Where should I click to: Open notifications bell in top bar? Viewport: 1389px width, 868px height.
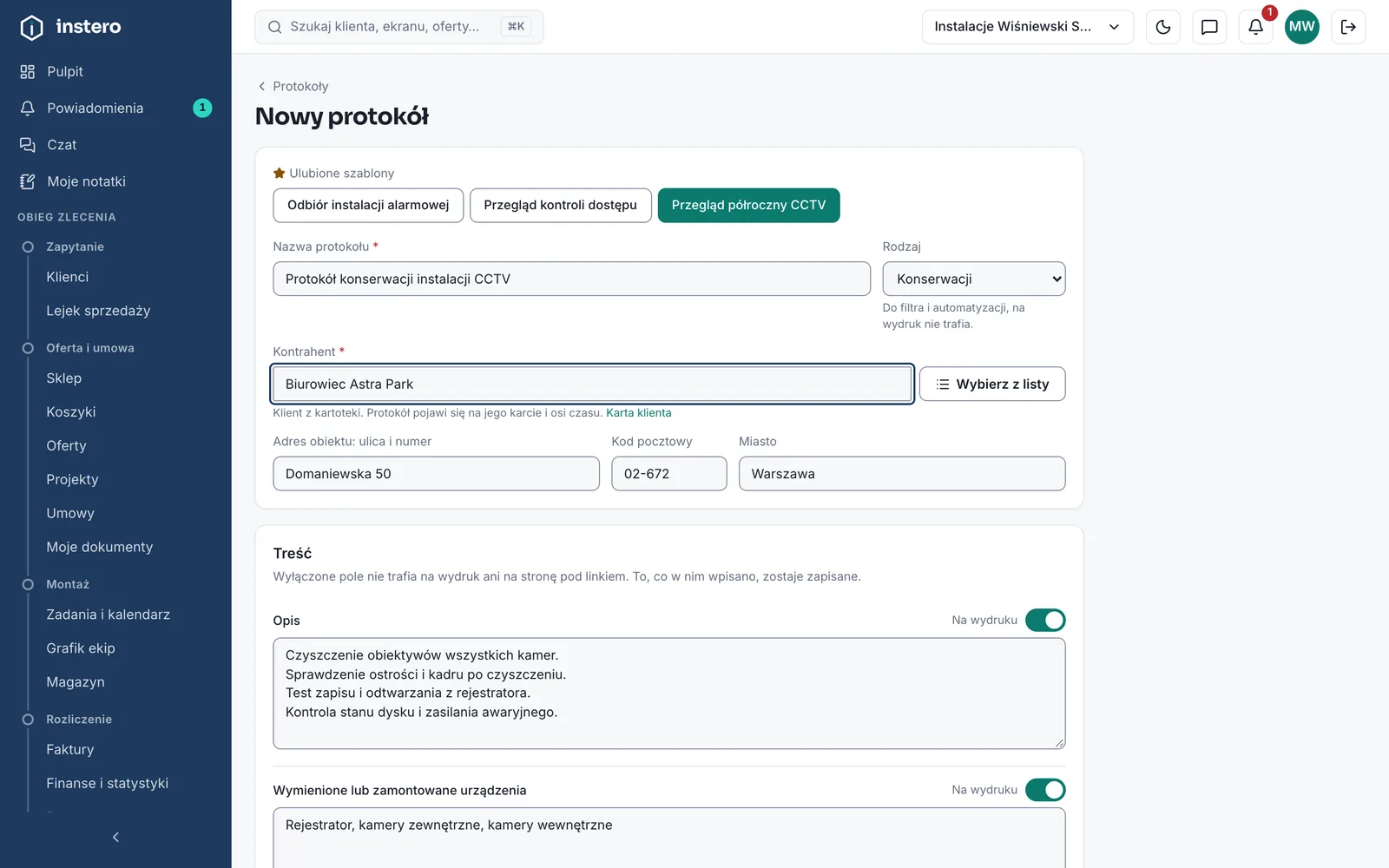(x=1255, y=27)
